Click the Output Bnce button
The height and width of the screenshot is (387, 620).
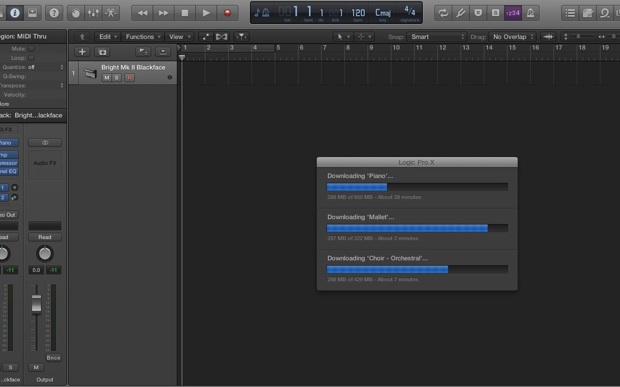[x=53, y=358]
